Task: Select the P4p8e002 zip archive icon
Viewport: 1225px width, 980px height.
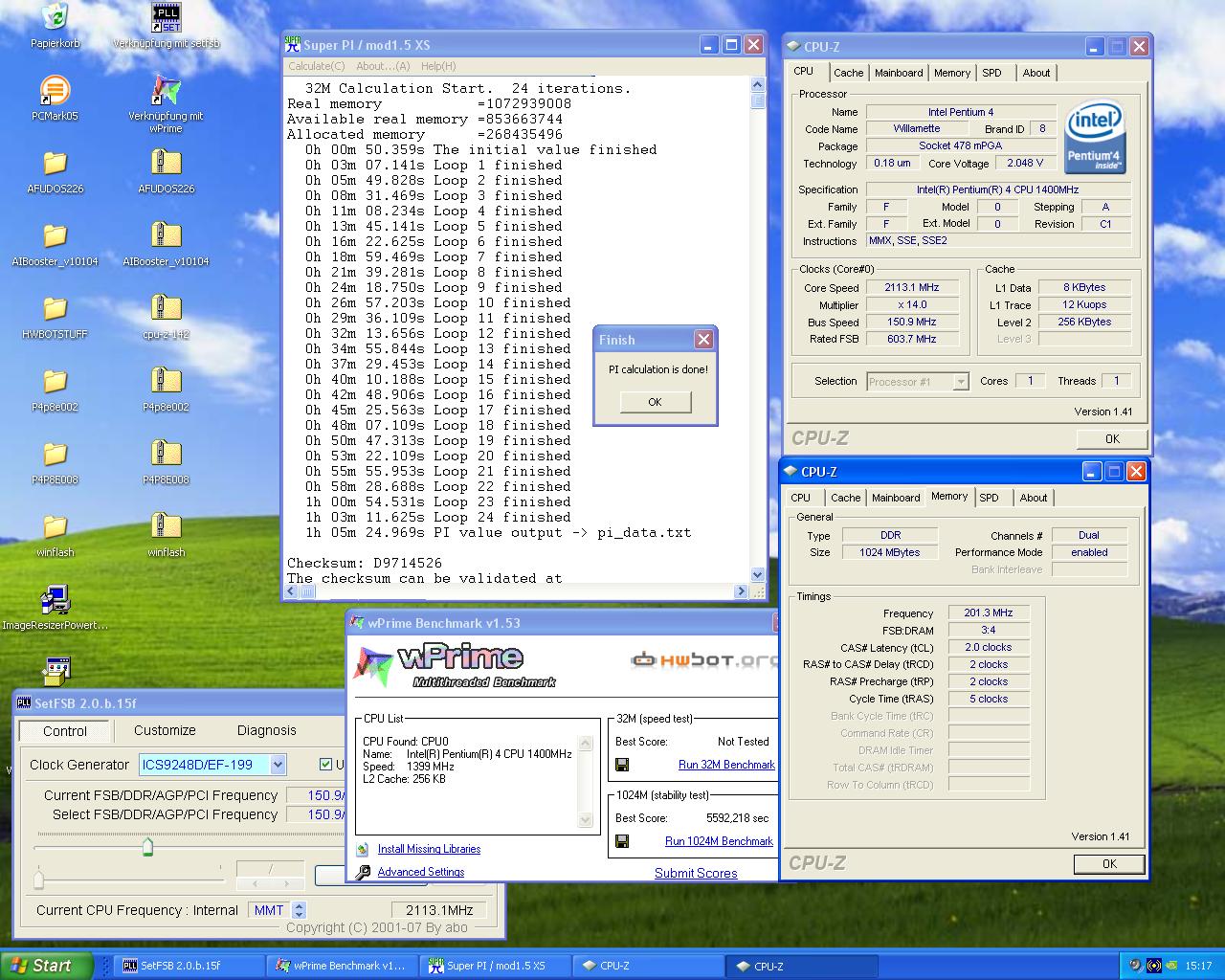Action: click(x=167, y=381)
